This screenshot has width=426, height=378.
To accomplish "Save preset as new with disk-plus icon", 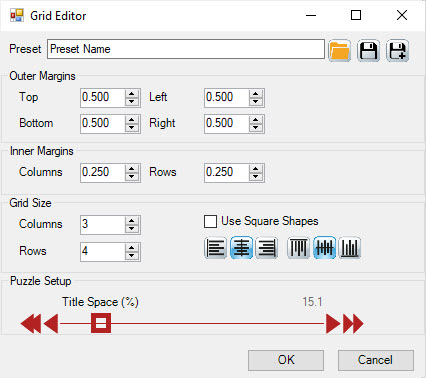I will tap(398, 51).
